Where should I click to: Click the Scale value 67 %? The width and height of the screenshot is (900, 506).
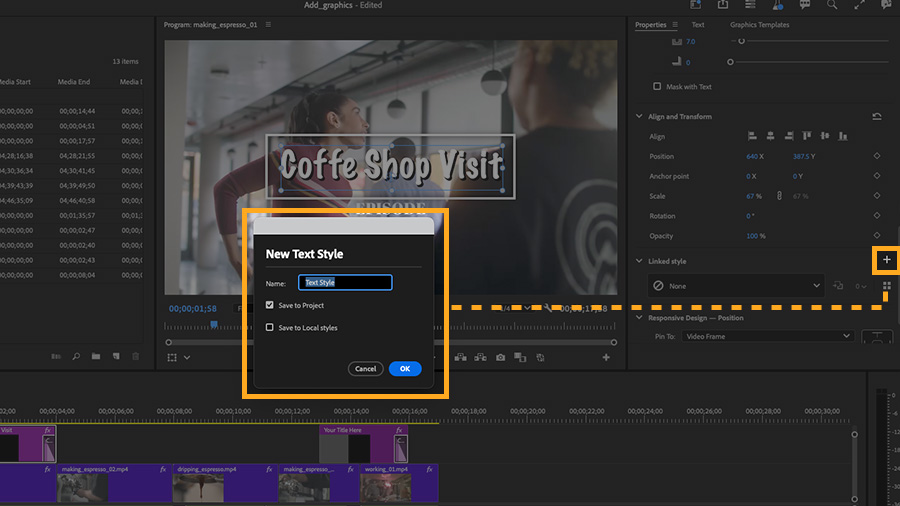click(x=754, y=196)
